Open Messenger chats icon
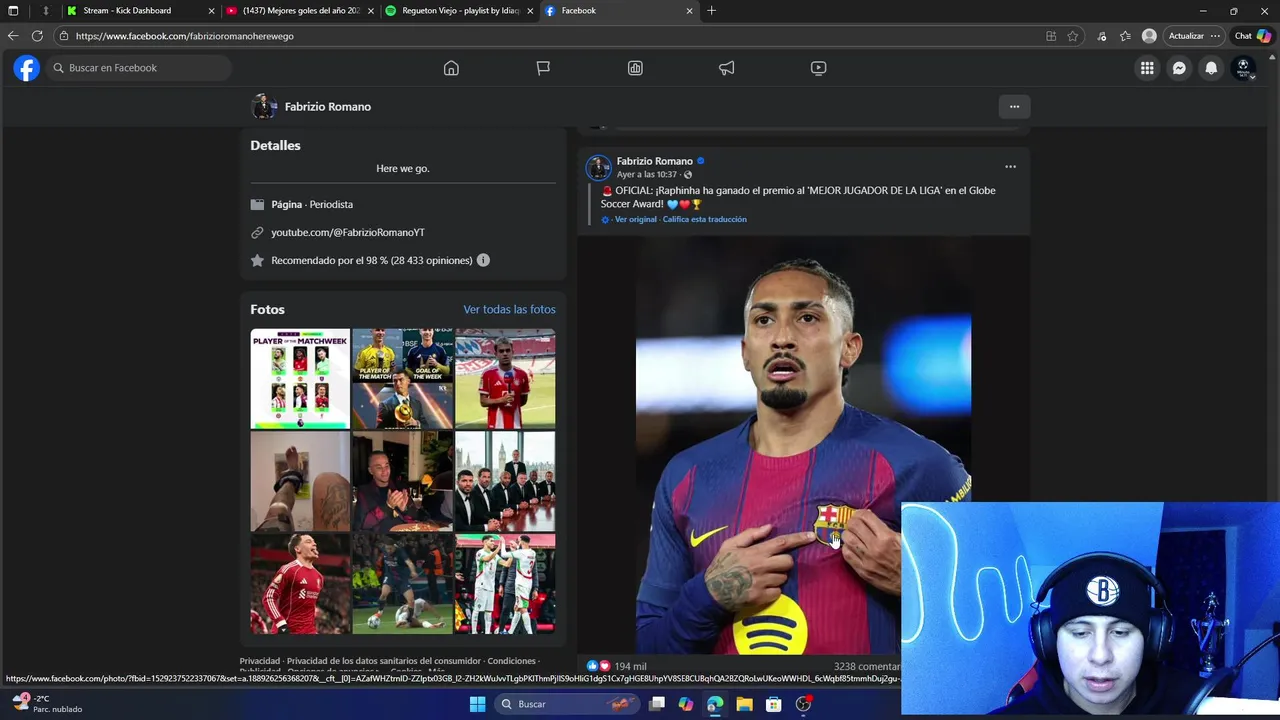This screenshot has height=720, width=1280. (x=1179, y=68)
